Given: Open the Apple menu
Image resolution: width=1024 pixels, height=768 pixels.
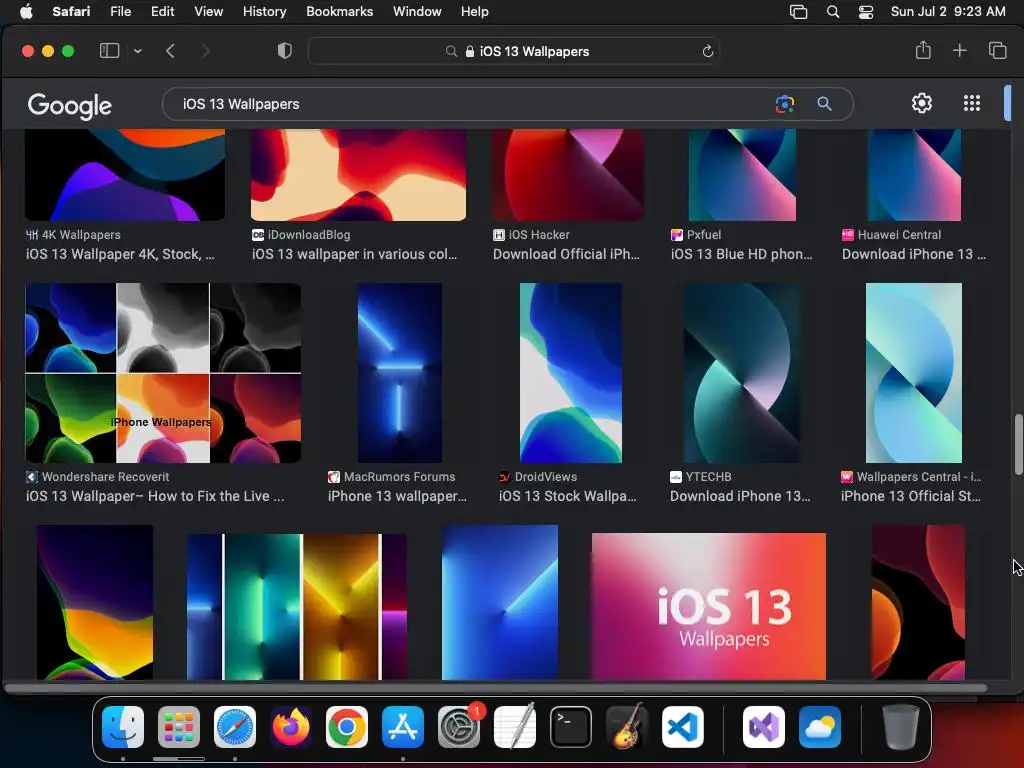Looking at the screenshot, I should [x=26, y=12].
